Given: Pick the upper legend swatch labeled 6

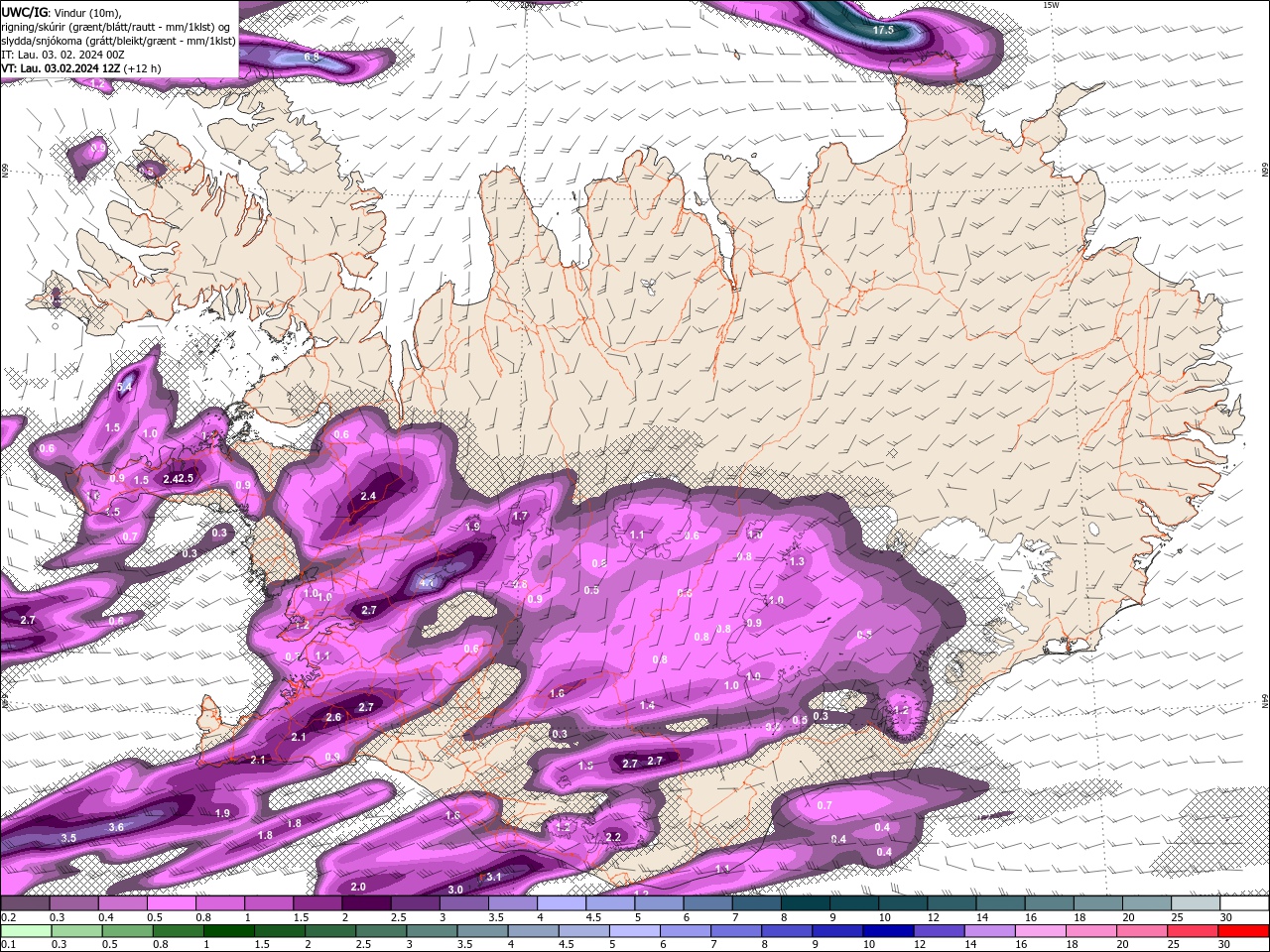Looking at the screenshot, I should 708,904.
